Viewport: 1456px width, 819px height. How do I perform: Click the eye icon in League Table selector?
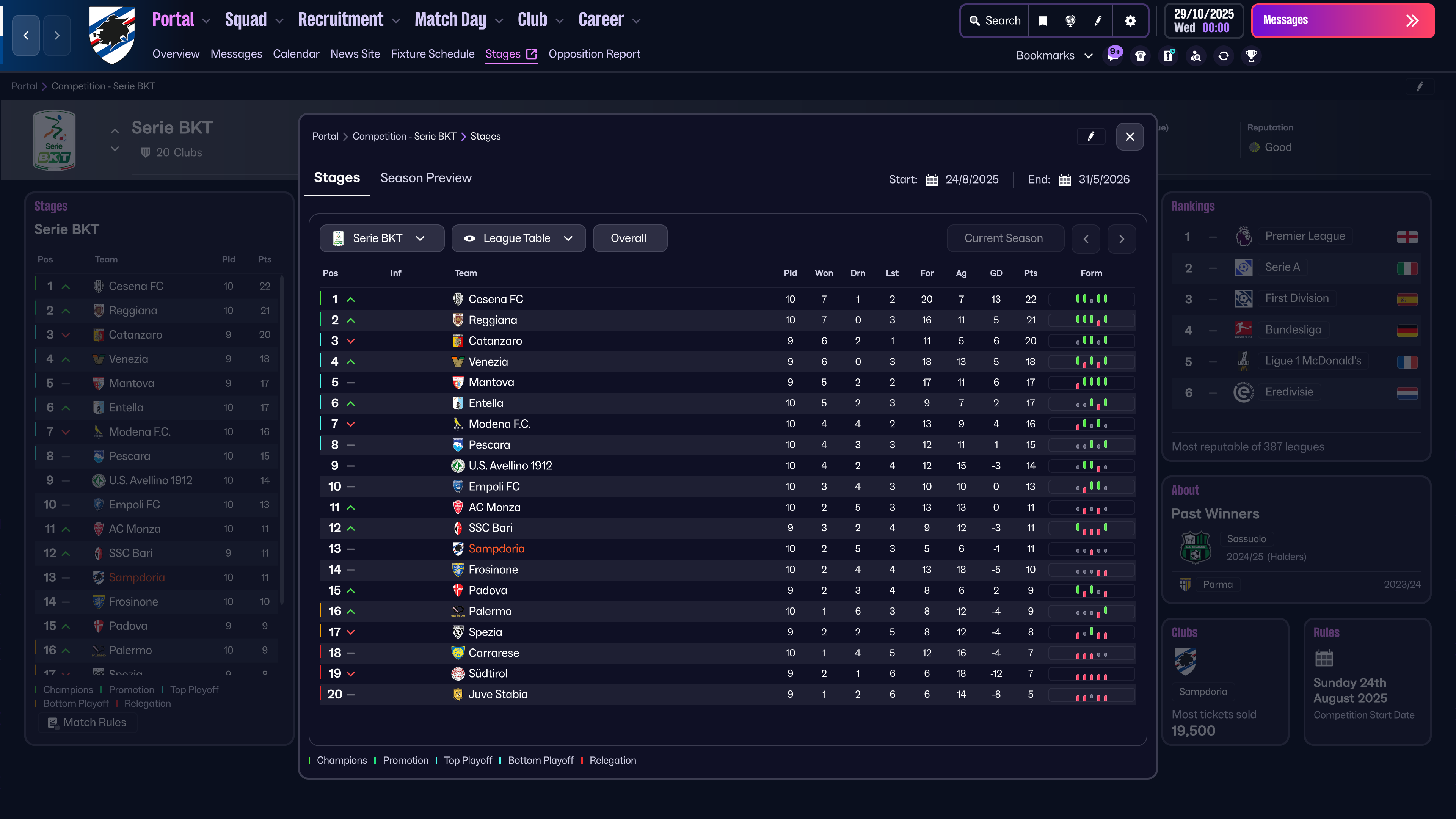(x=470, y=238)
